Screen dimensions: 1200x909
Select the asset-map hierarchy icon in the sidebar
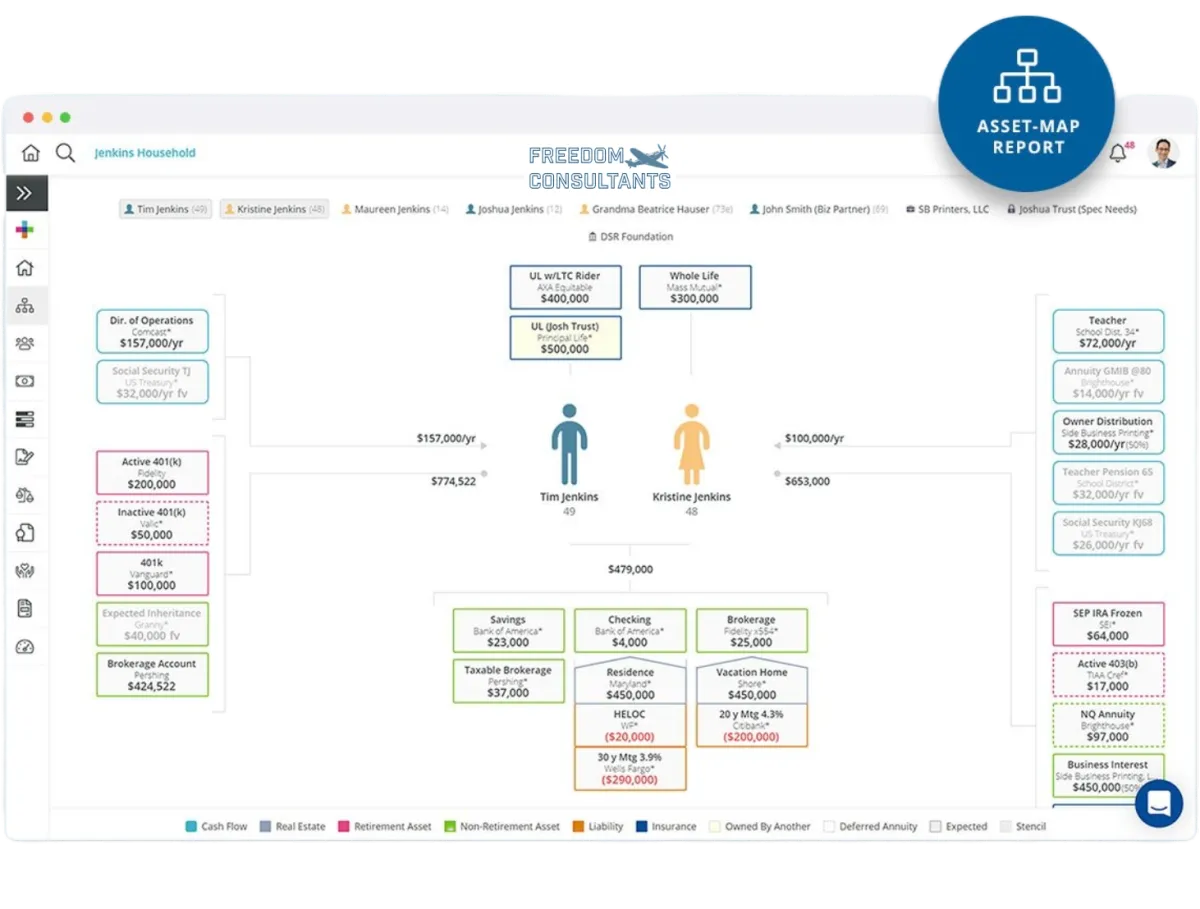pyautogui.click(x=25, y=306)
